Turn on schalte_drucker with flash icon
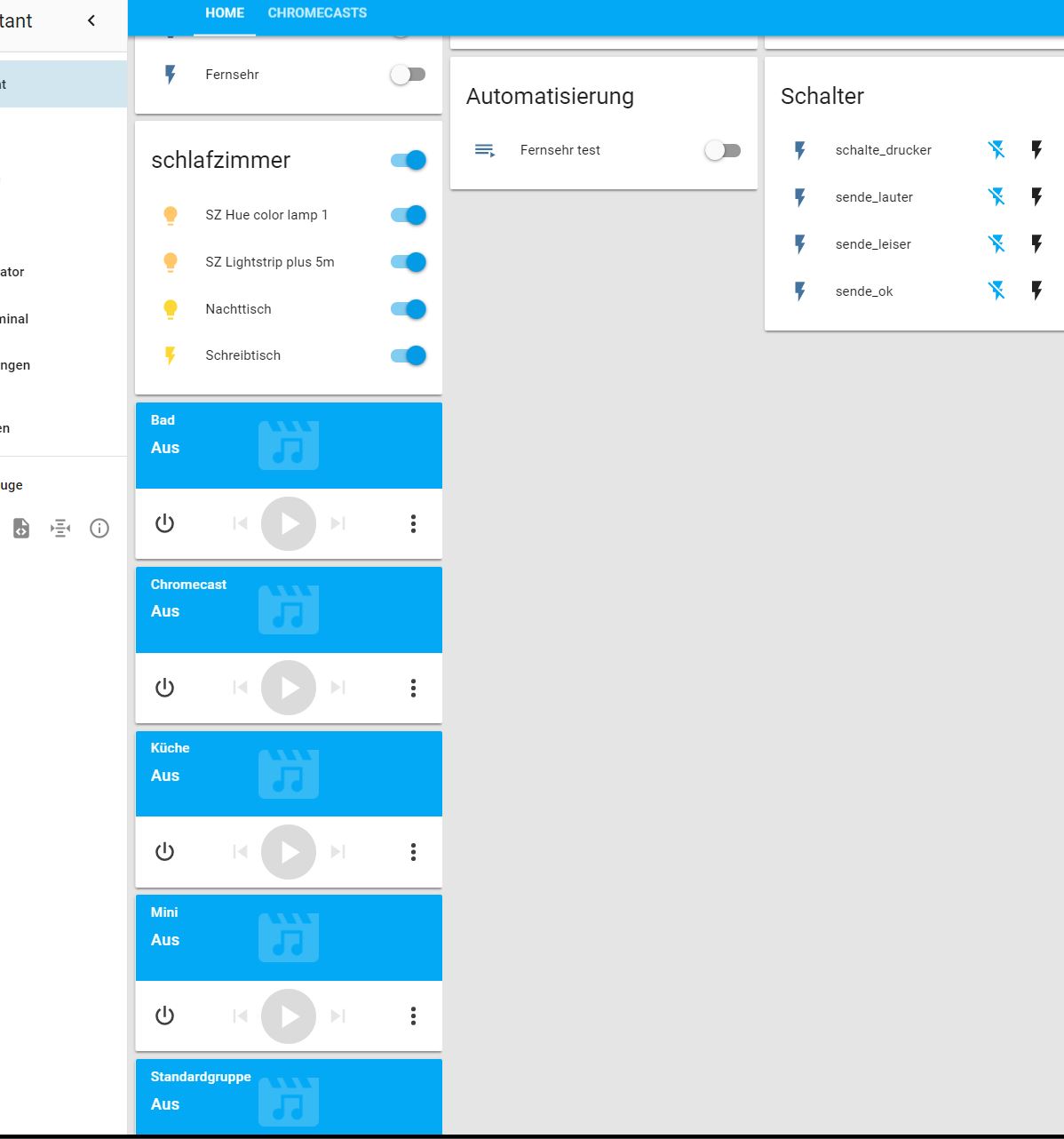 (1036, 149)
